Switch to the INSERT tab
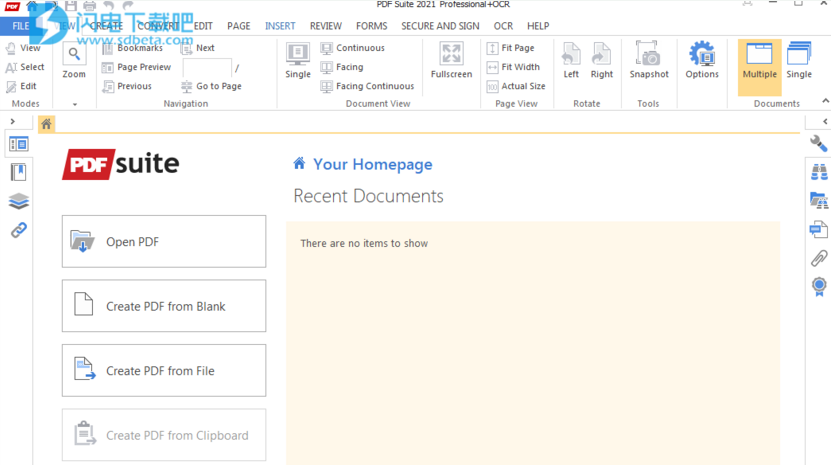This screenshot has height=465, width=831. tap(280, 26)
